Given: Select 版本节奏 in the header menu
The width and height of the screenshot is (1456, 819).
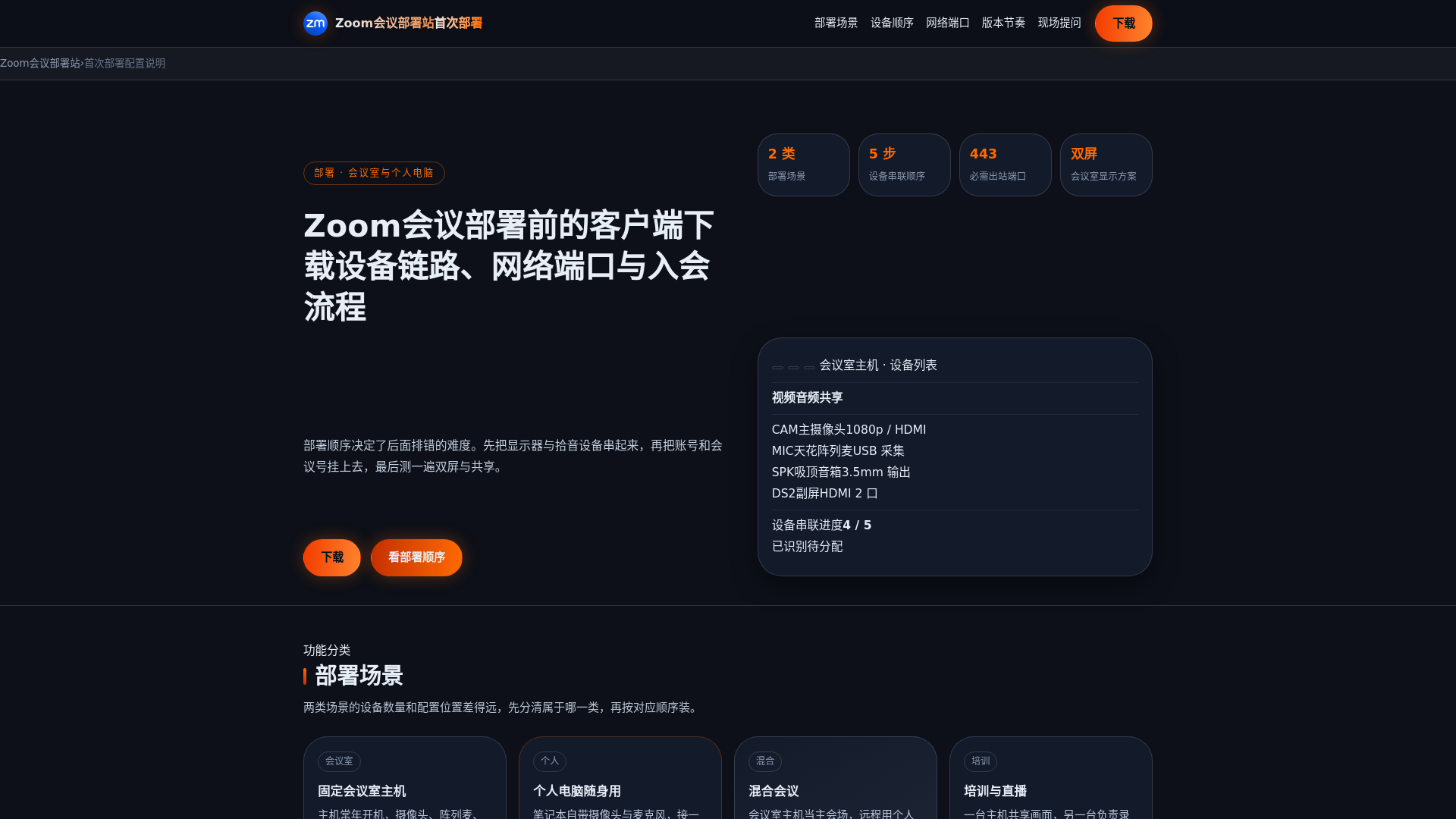Looking at the screenshot, I should pyautogui.click(x=1003, y=24).
